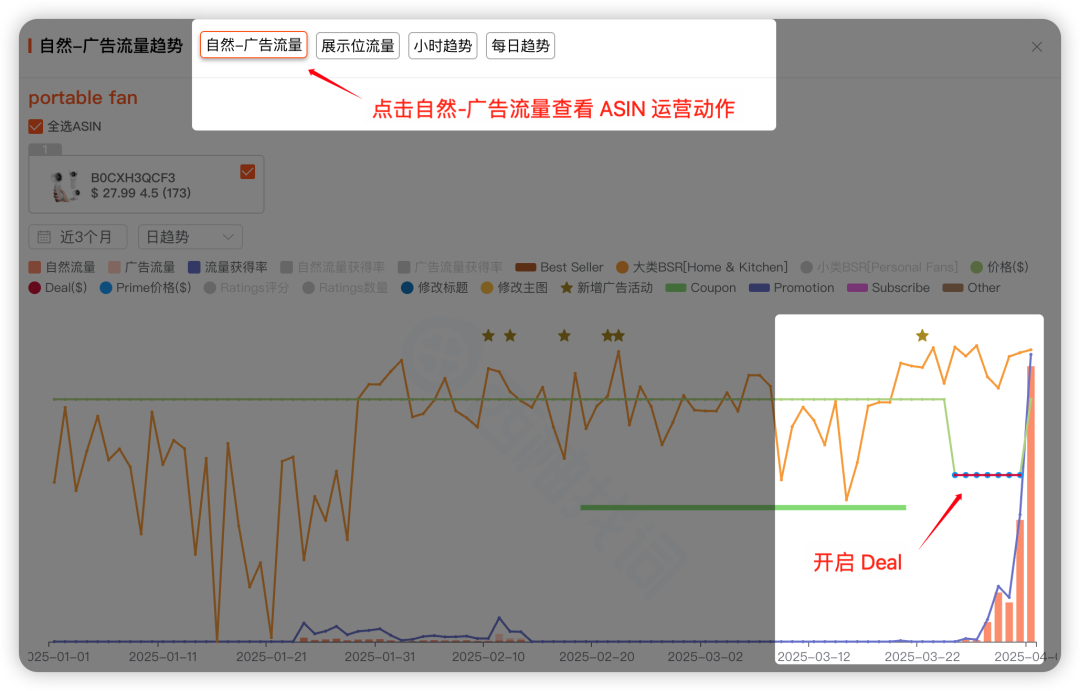Deselect the B0CXH3QCF3 product checkbox
Image resolution: width=1080 pixels, height=691 pixels.
coord(247,171)
